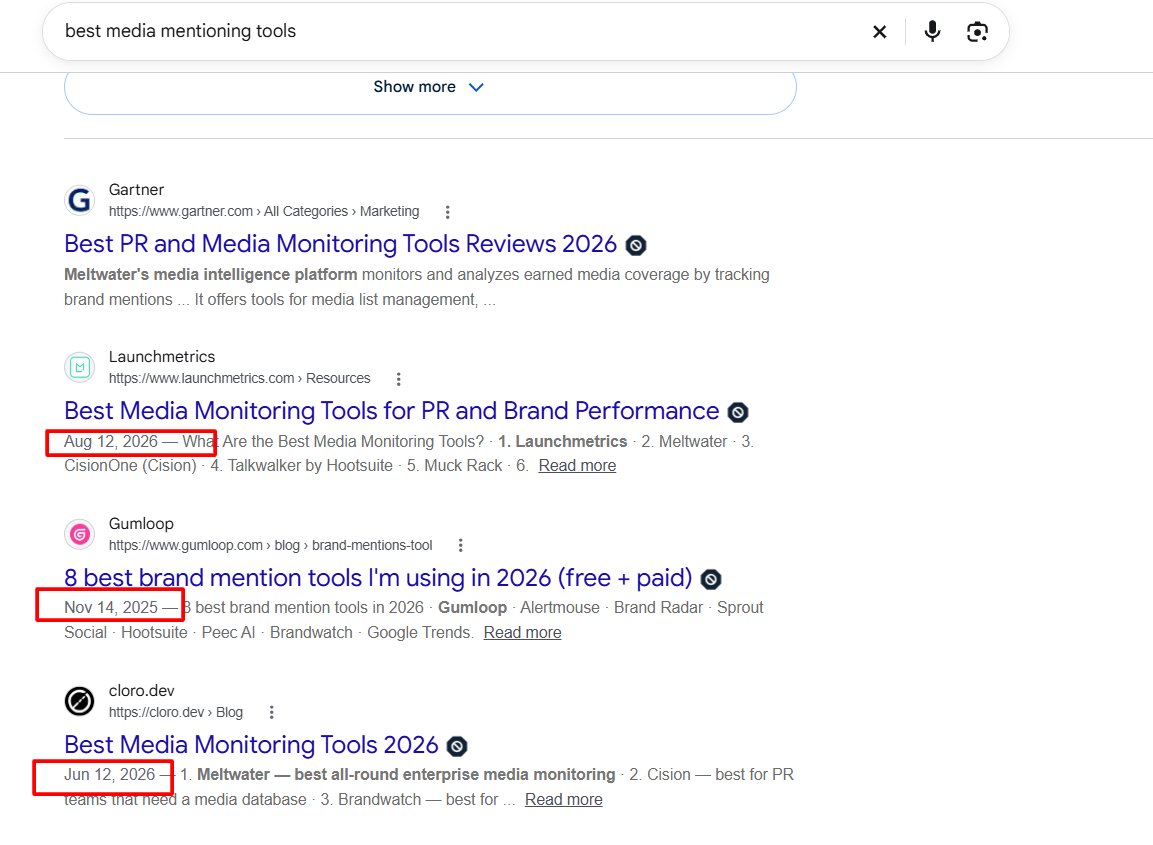This screenshot has height=845, width=1153.
Task: Click the Aug 12, 2026 date text
Action: 111,441
